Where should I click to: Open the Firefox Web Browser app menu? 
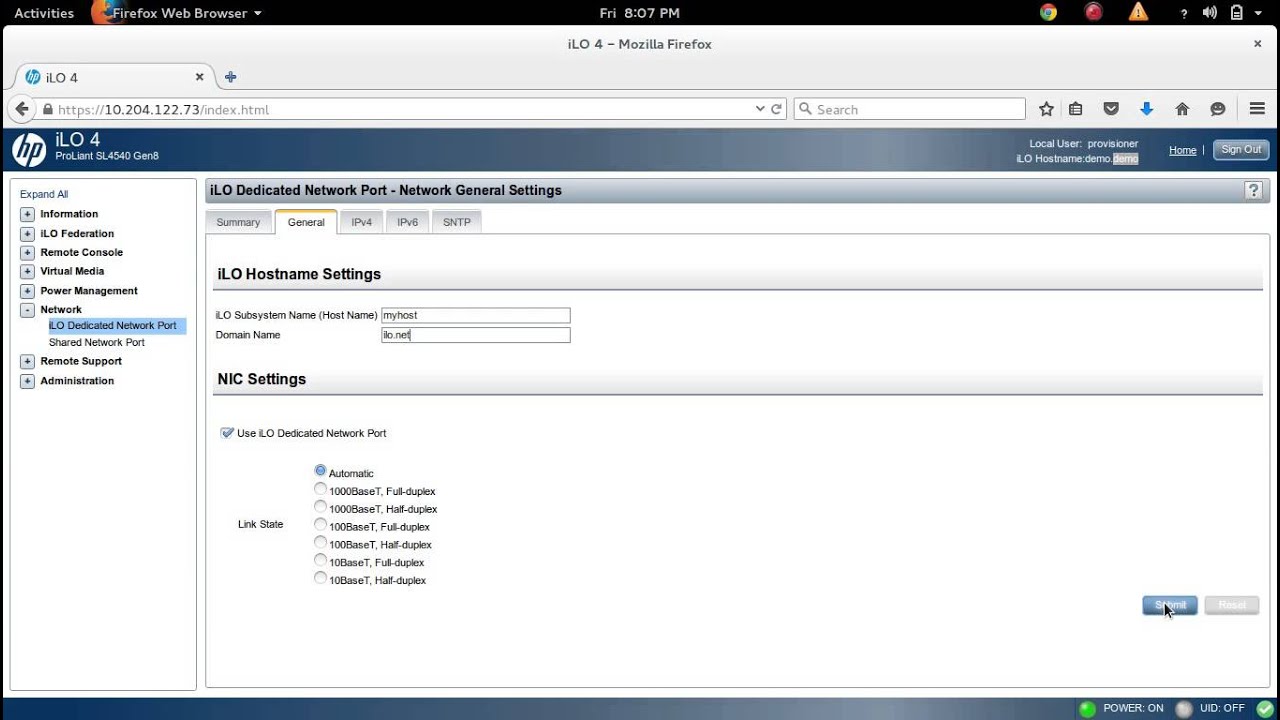pyautogui.click(x=176, y=13)
